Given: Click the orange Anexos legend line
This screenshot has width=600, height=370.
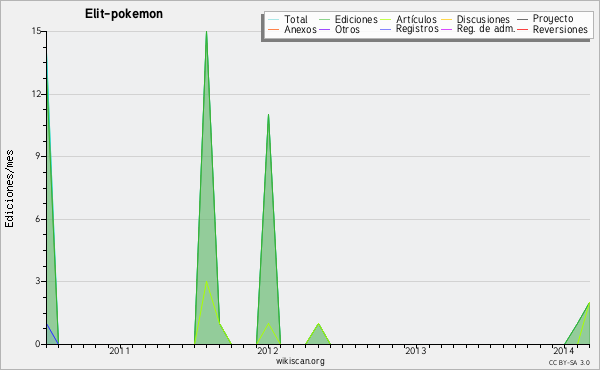Looking at the screenshot, I should tap(273, 29).
